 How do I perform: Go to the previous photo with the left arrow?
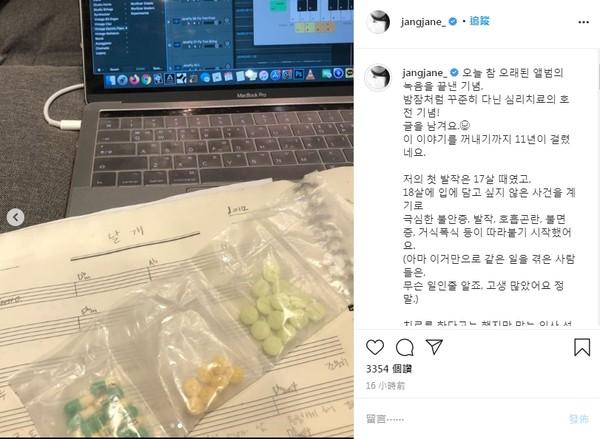pyautogui.click(x=16, y=217)
